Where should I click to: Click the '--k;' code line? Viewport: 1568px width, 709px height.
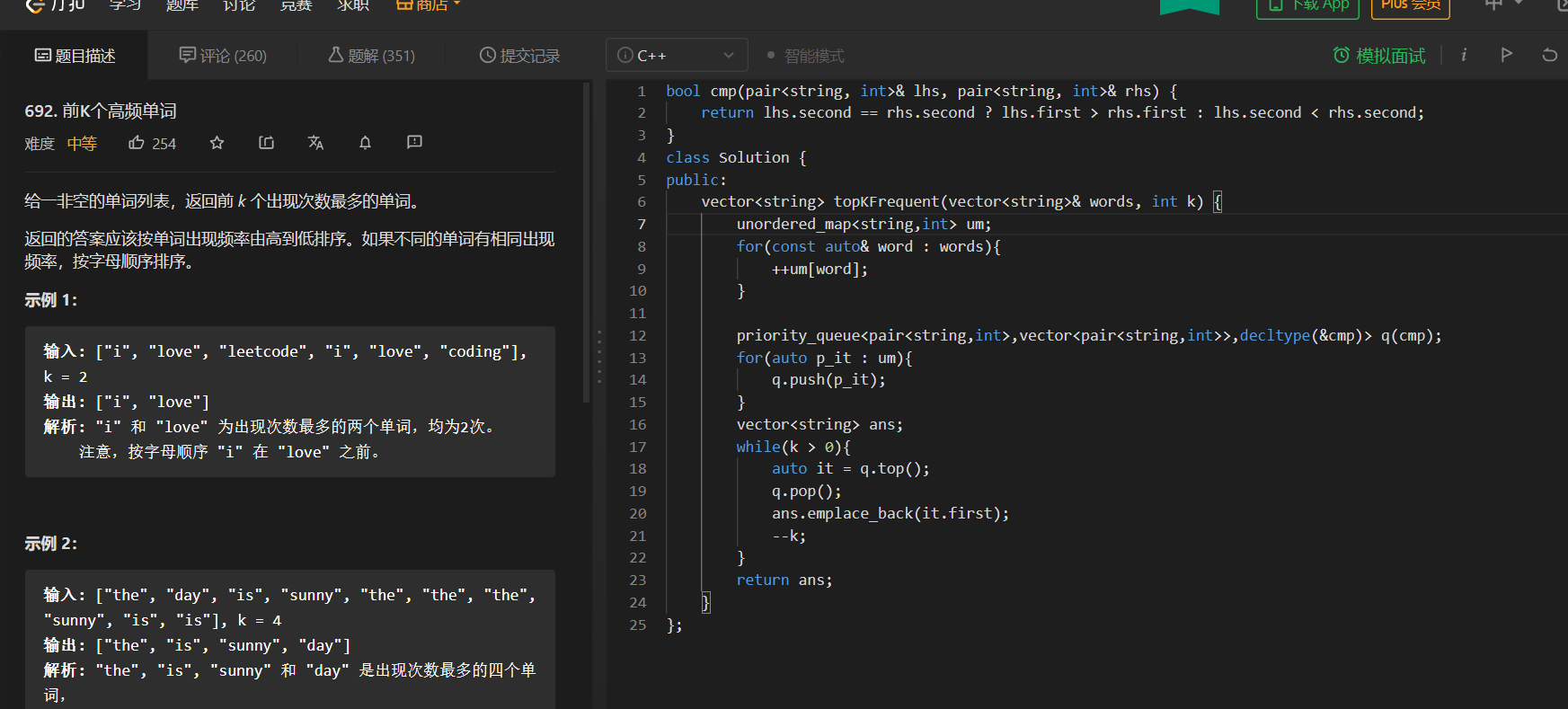click(x=789, y=536)
